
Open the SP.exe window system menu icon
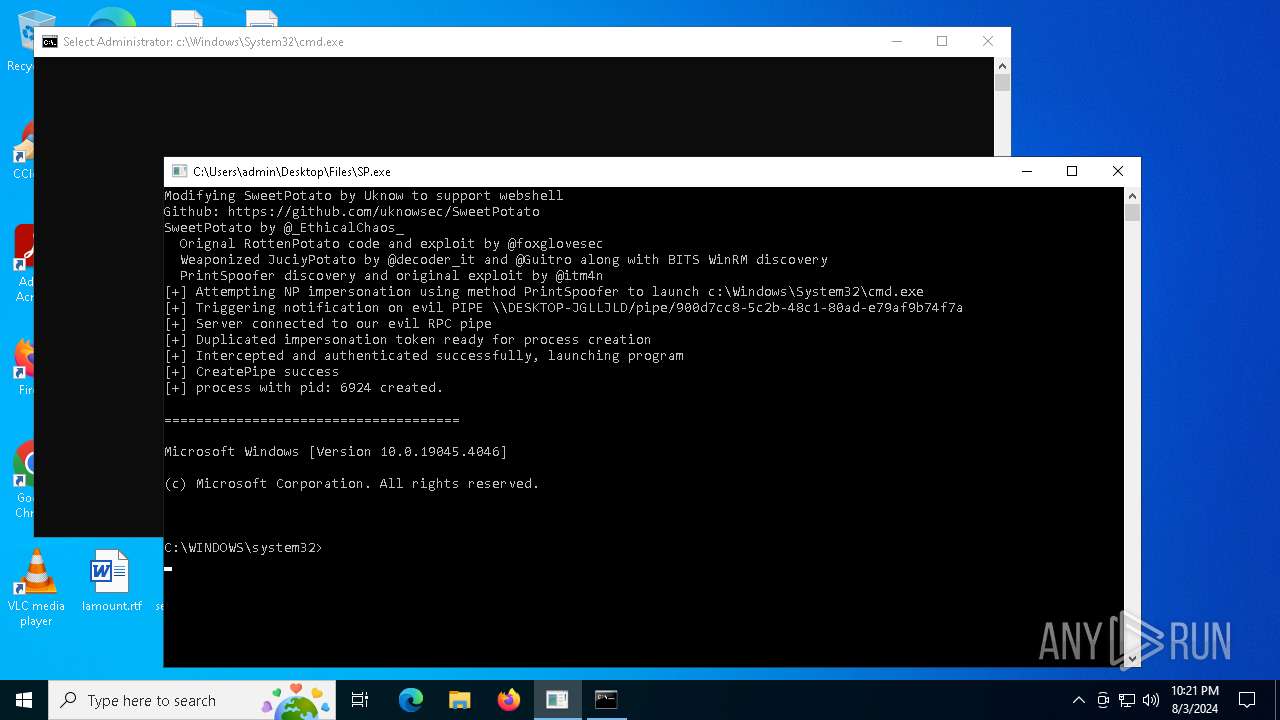(x=179, y=172)
